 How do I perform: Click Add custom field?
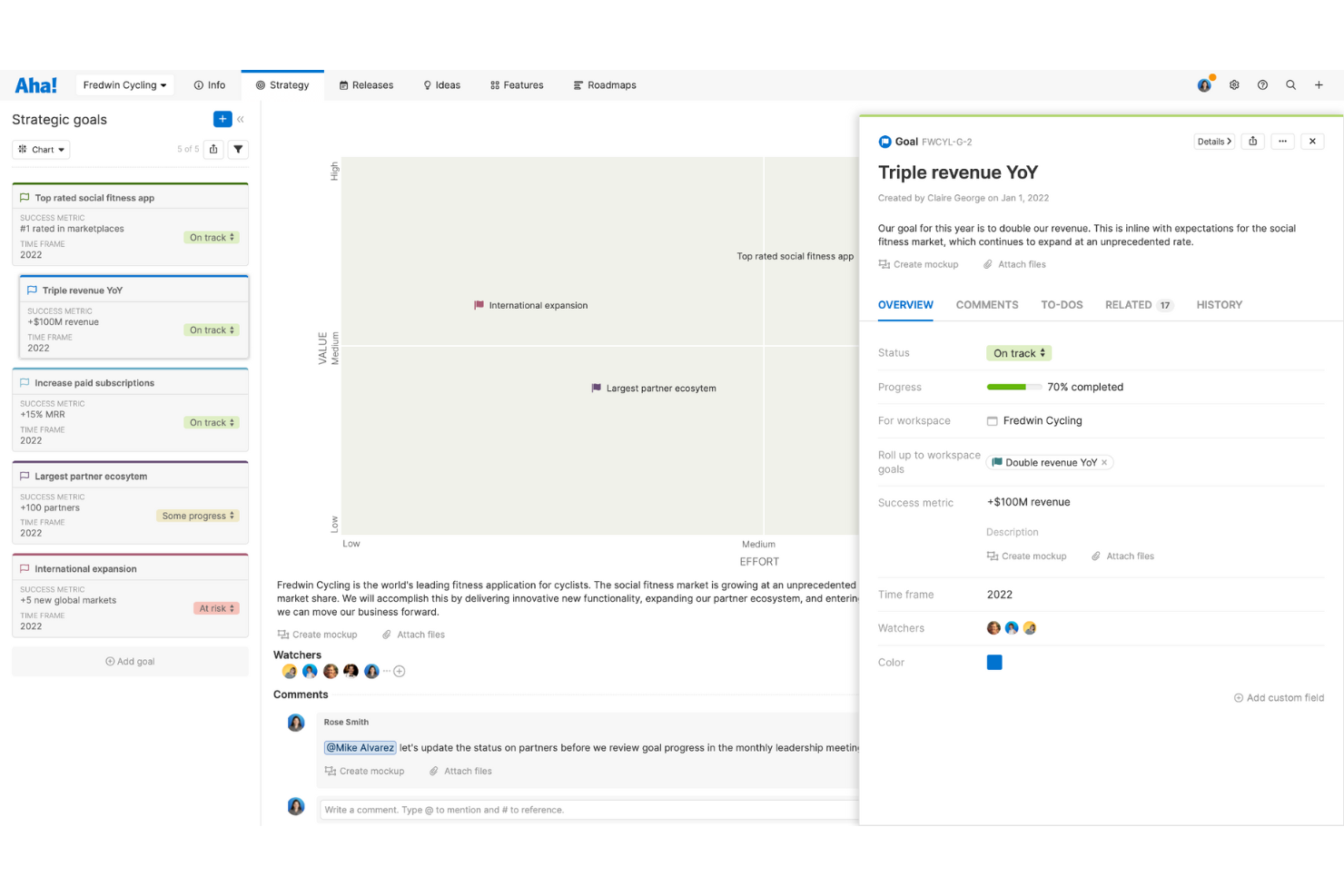click(x=1279, y=698)
